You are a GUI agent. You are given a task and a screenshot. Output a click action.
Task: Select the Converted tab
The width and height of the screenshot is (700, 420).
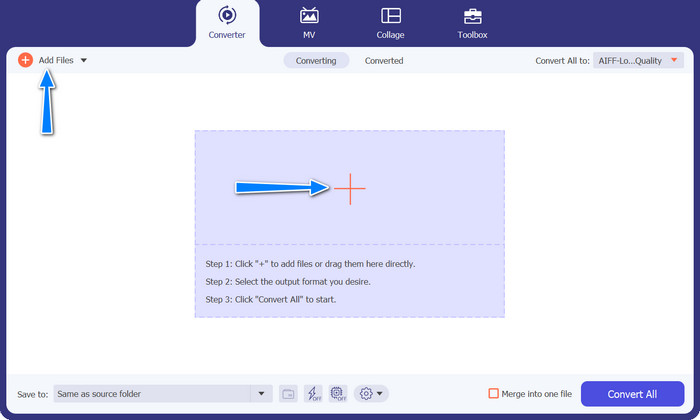tap(384, 61)
